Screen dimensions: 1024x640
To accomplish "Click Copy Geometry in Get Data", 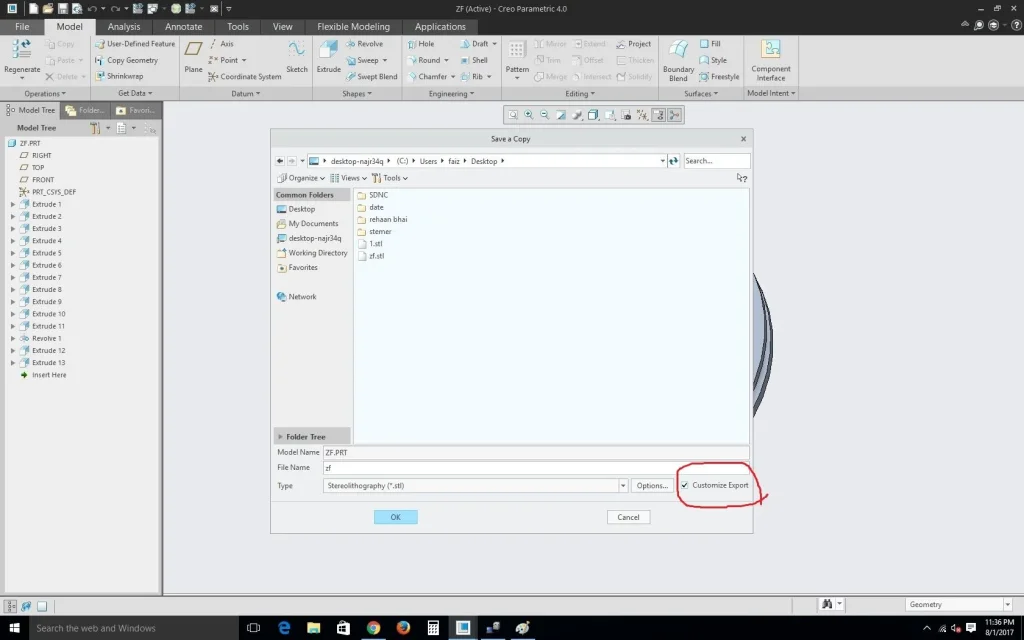I will (x=127, y=60).
